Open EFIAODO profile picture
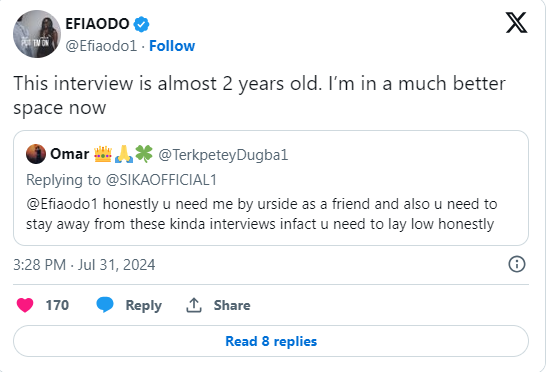 tap(37, 34)
